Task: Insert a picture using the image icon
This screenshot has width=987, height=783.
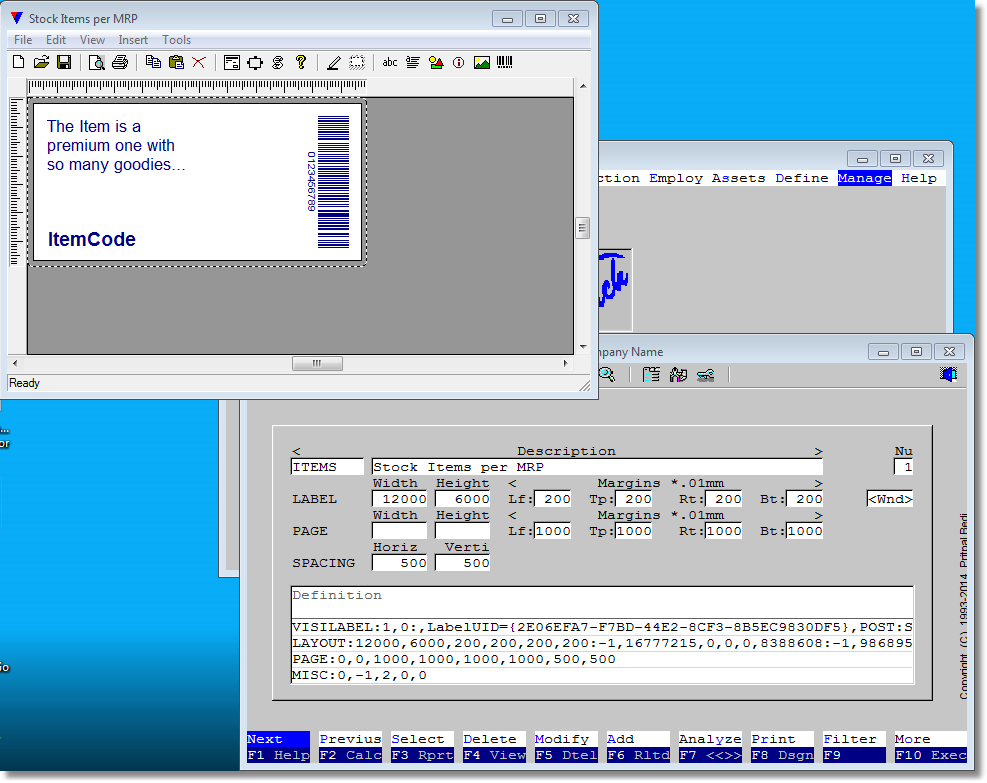Action: point(481,62)
